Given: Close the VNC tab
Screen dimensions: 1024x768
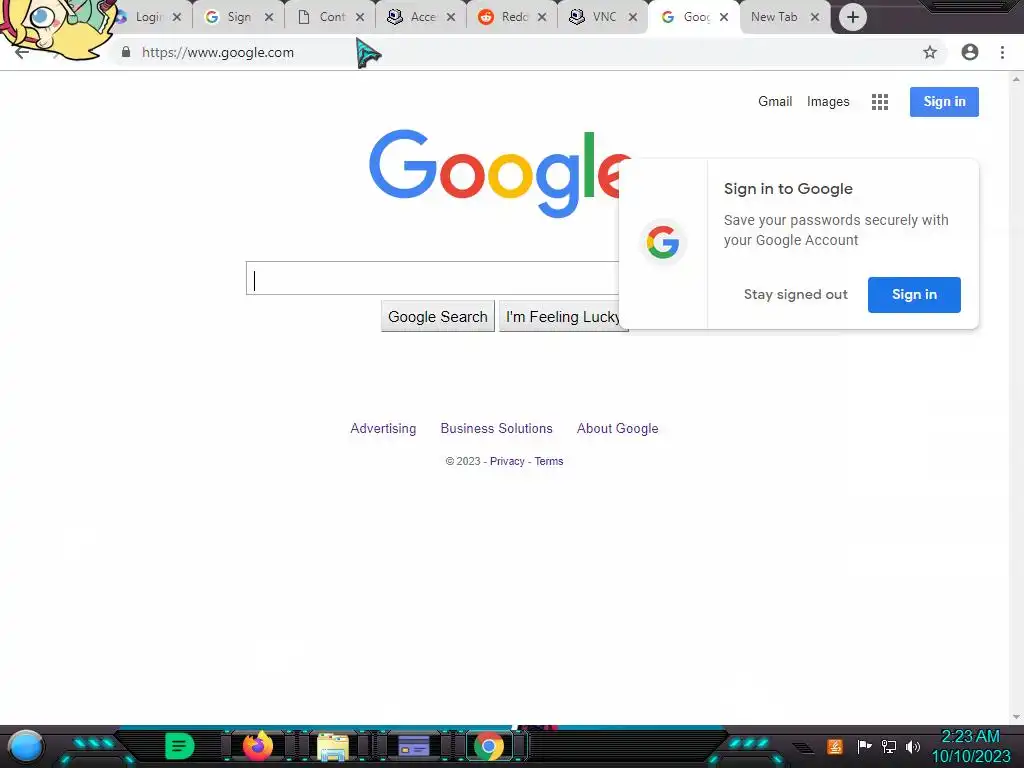Looking at the screenshot, I should pyautogui.click(x=632, y=18).
